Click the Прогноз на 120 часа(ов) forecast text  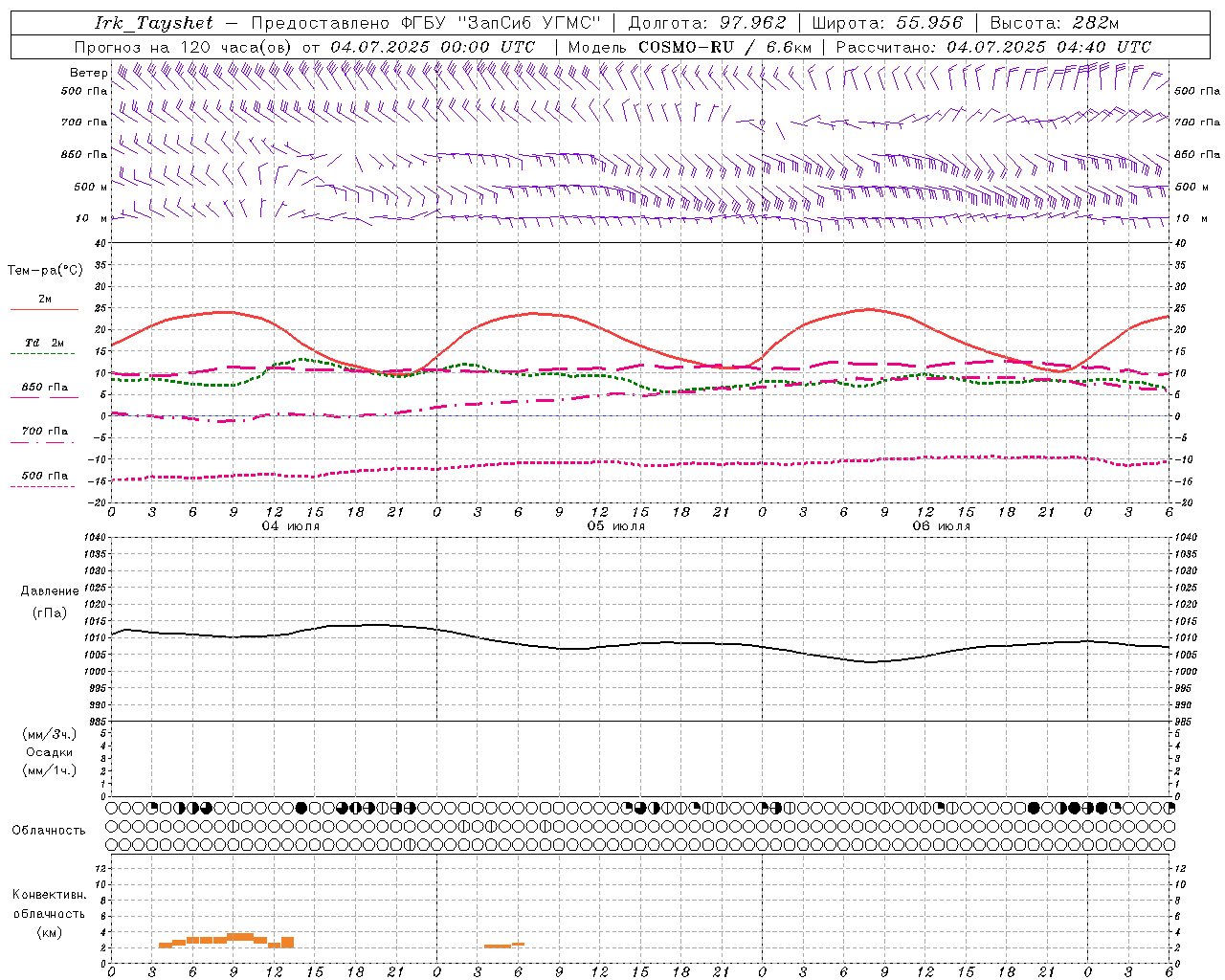(184, 47)
